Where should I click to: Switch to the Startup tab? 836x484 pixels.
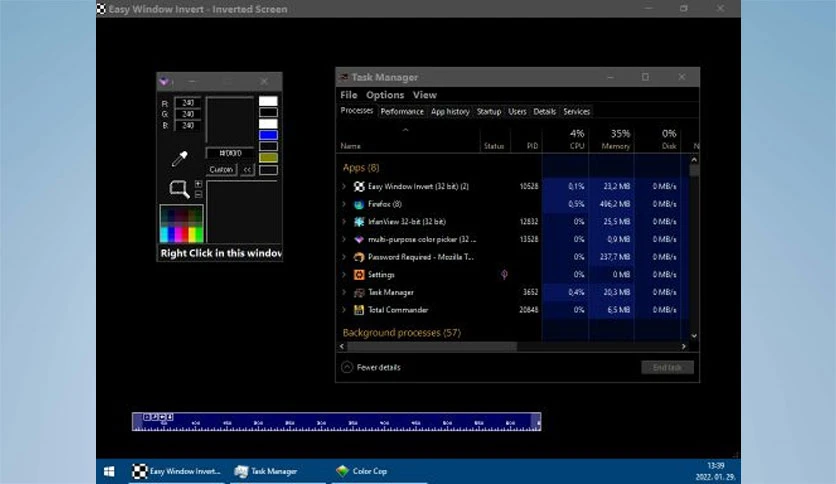[x=488, y=111]
